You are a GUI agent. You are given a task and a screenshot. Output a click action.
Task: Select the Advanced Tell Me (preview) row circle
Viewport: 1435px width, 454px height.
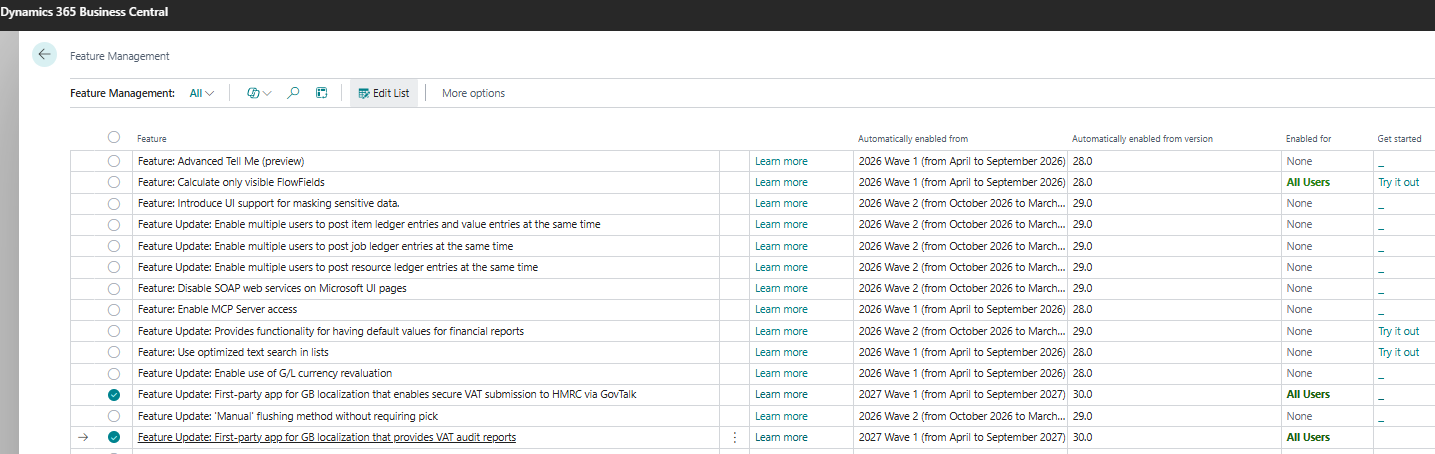pyautogui.click(x=114, y=160)
